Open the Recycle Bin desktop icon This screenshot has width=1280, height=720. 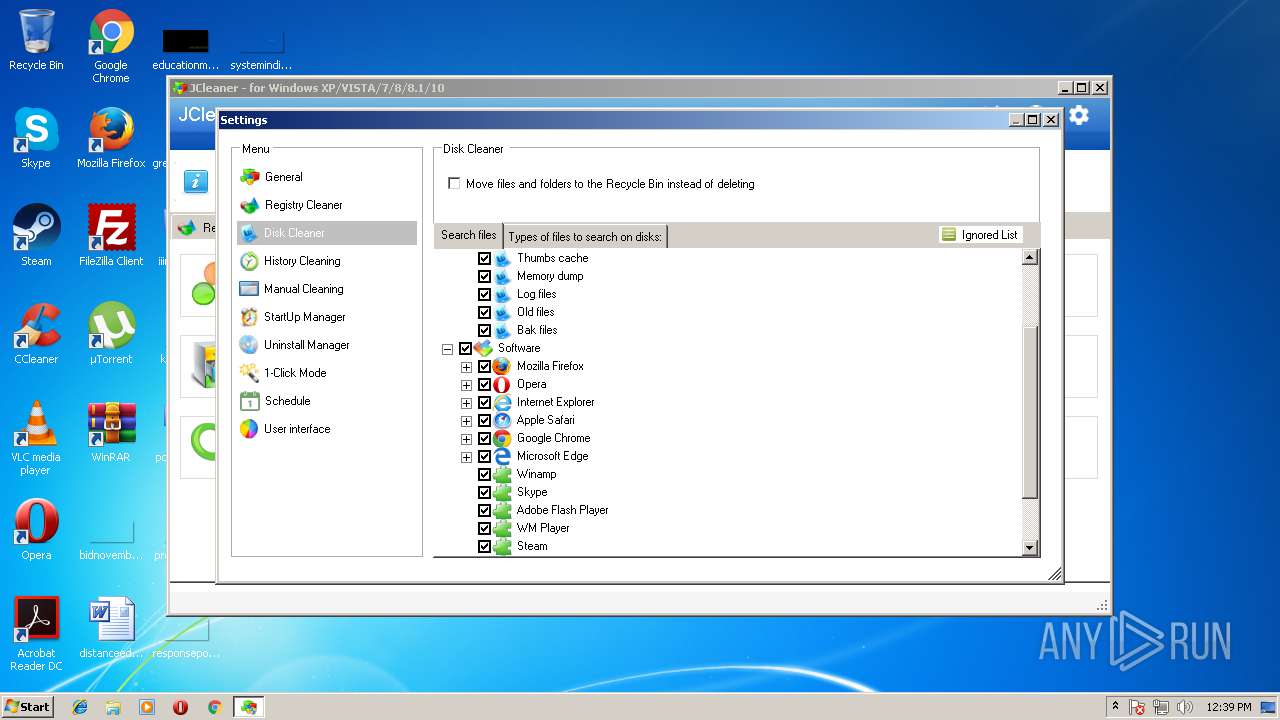pos(36,41)
